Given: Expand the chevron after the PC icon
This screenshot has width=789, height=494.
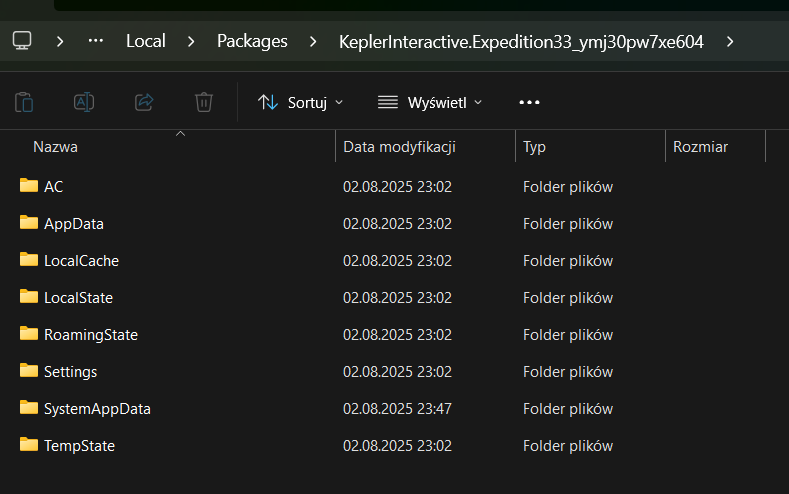Looking at the screenshot, I should coord(60,41).
